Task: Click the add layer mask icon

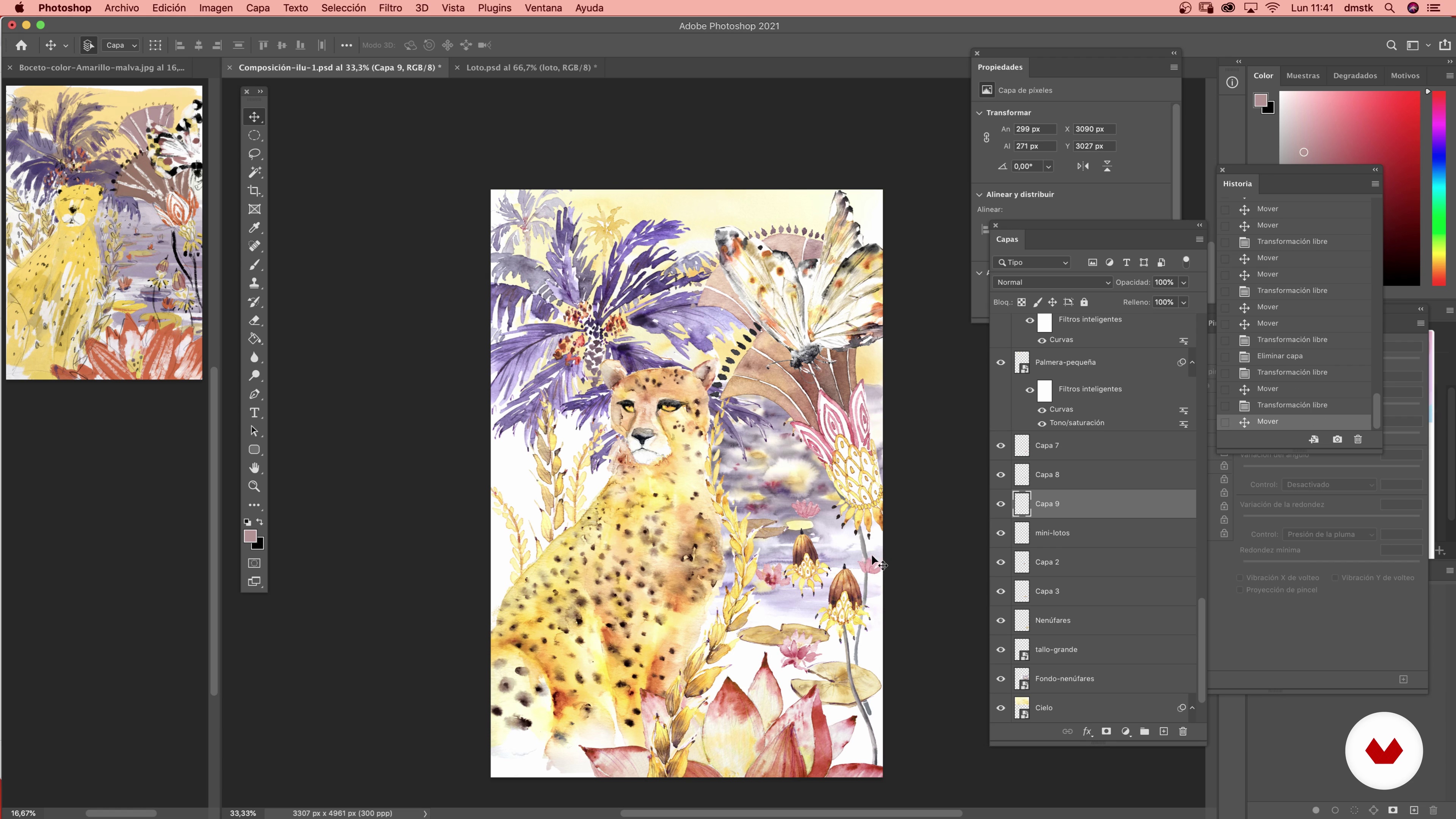Action: coord(1106,731)
